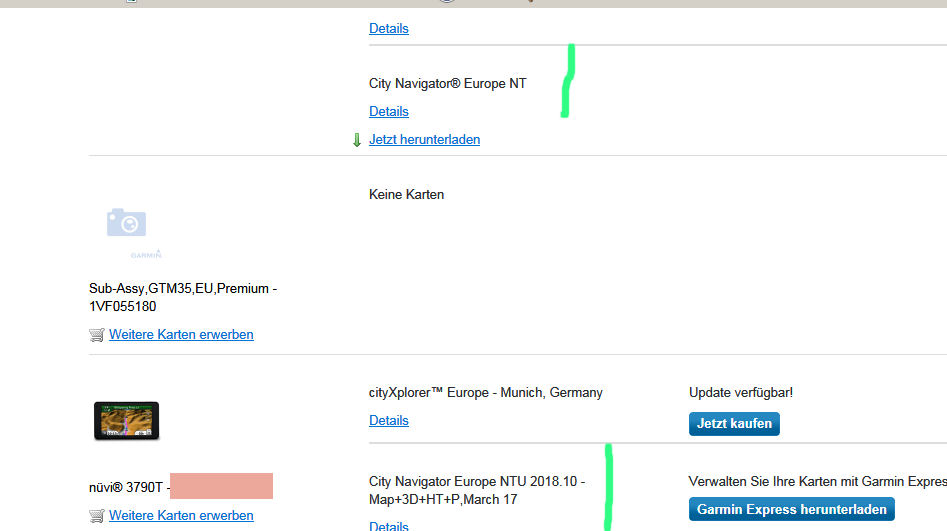This screenshot has width=947, height=531.
Task: Open Details under City Navigator Europe NTU 2018.10
Action: click(x=388, y=526)
